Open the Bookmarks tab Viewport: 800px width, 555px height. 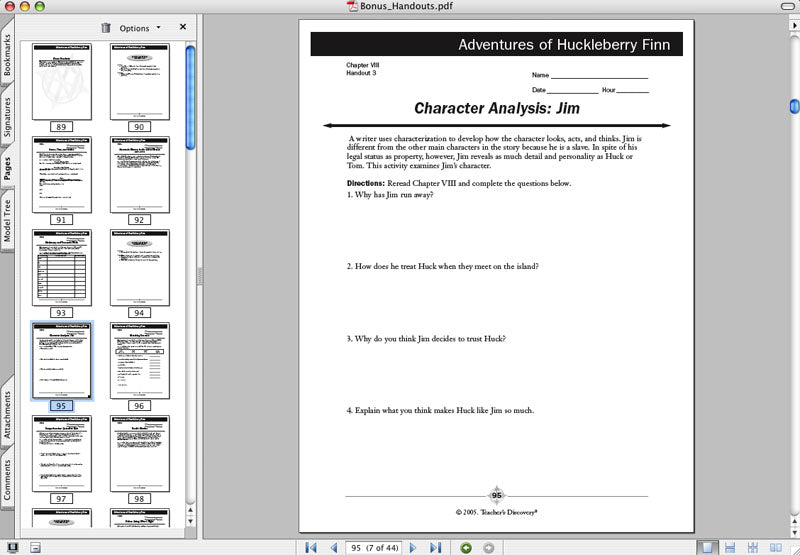tap(7, 55)
